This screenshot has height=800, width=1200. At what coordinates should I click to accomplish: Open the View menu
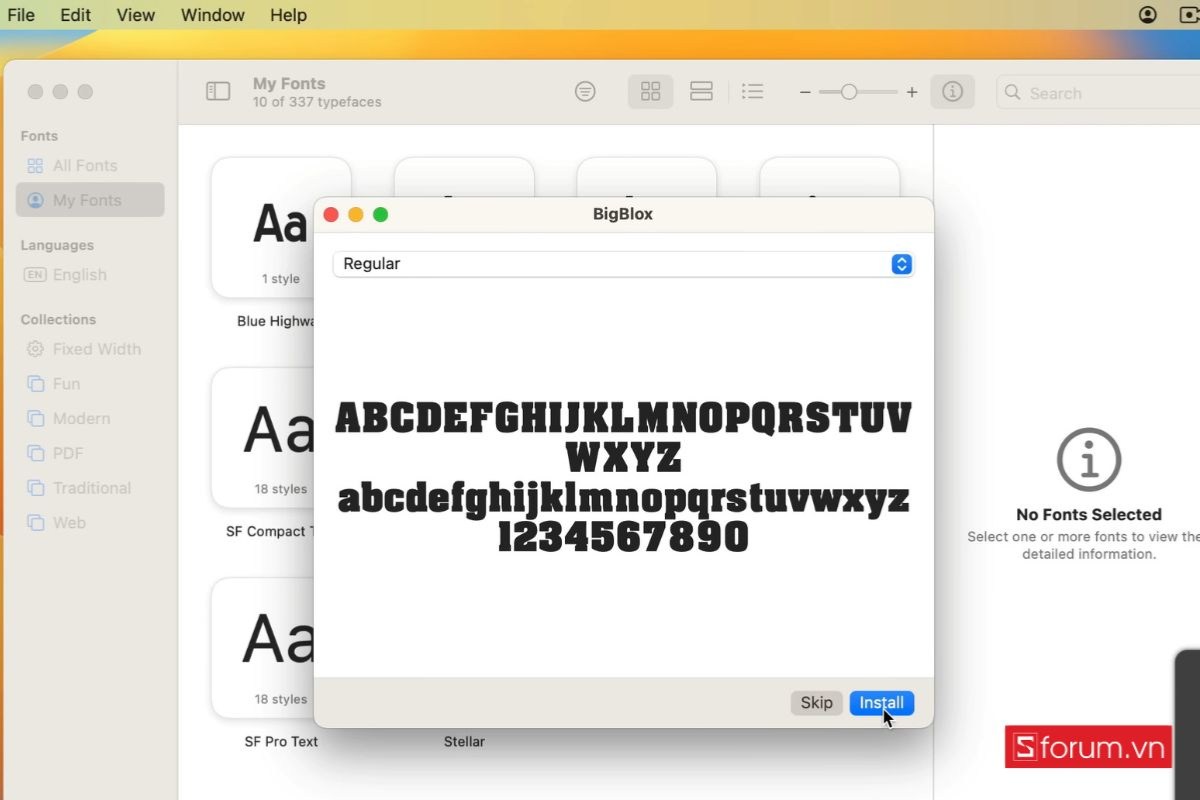tap(136, 15)
